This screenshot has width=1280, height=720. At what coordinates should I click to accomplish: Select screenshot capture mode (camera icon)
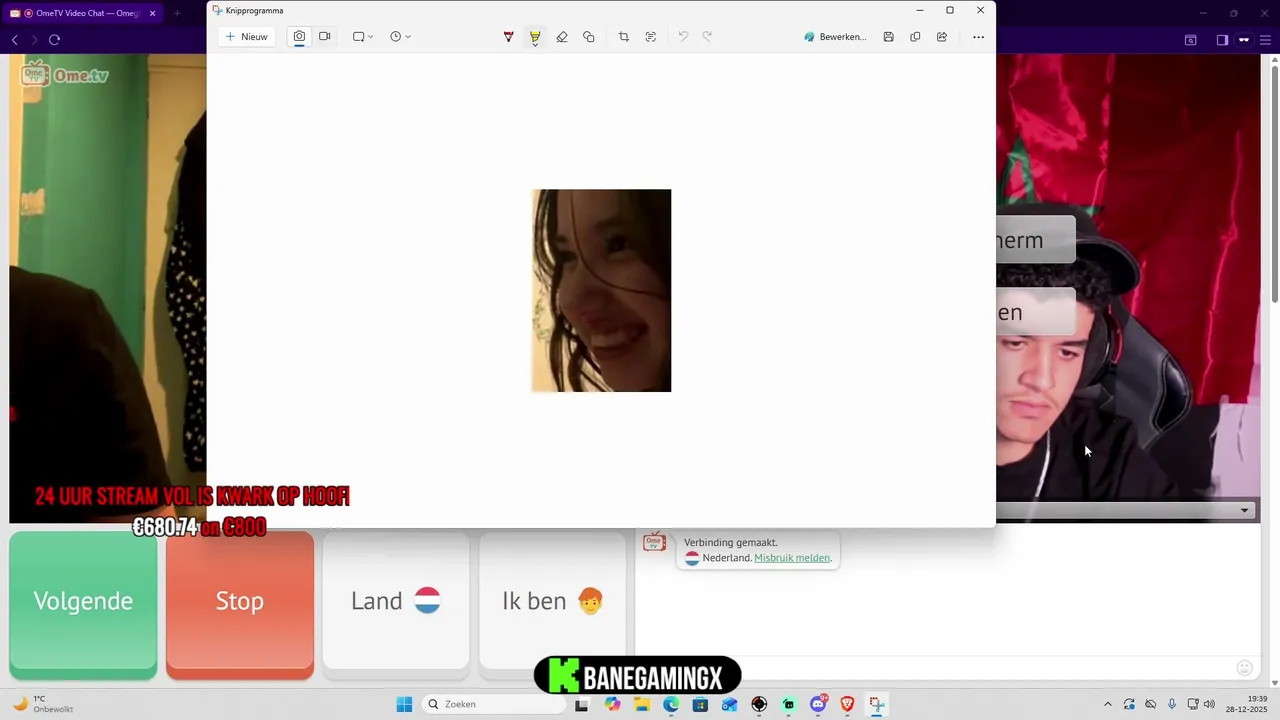299,37
